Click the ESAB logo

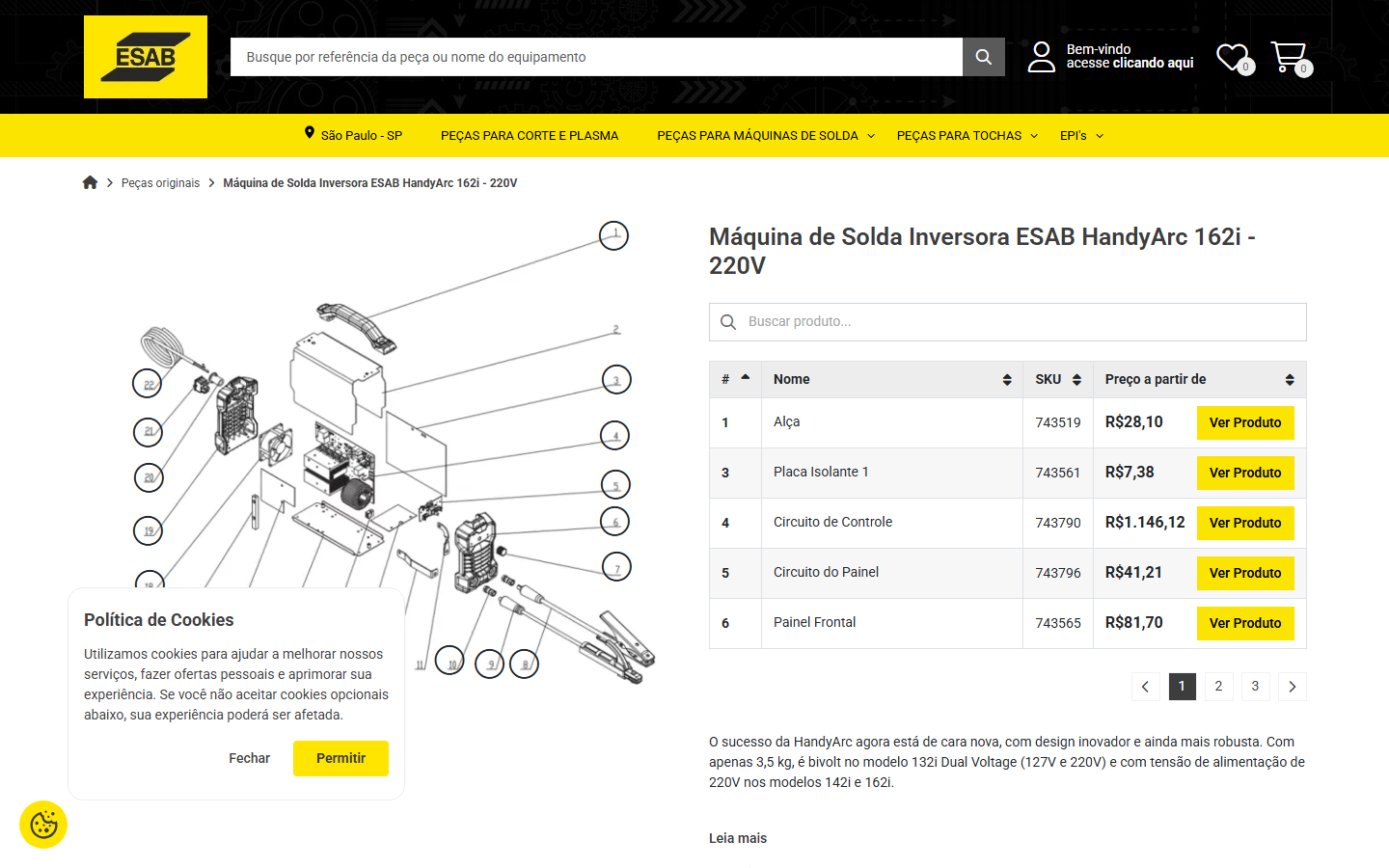click(146, 57)
